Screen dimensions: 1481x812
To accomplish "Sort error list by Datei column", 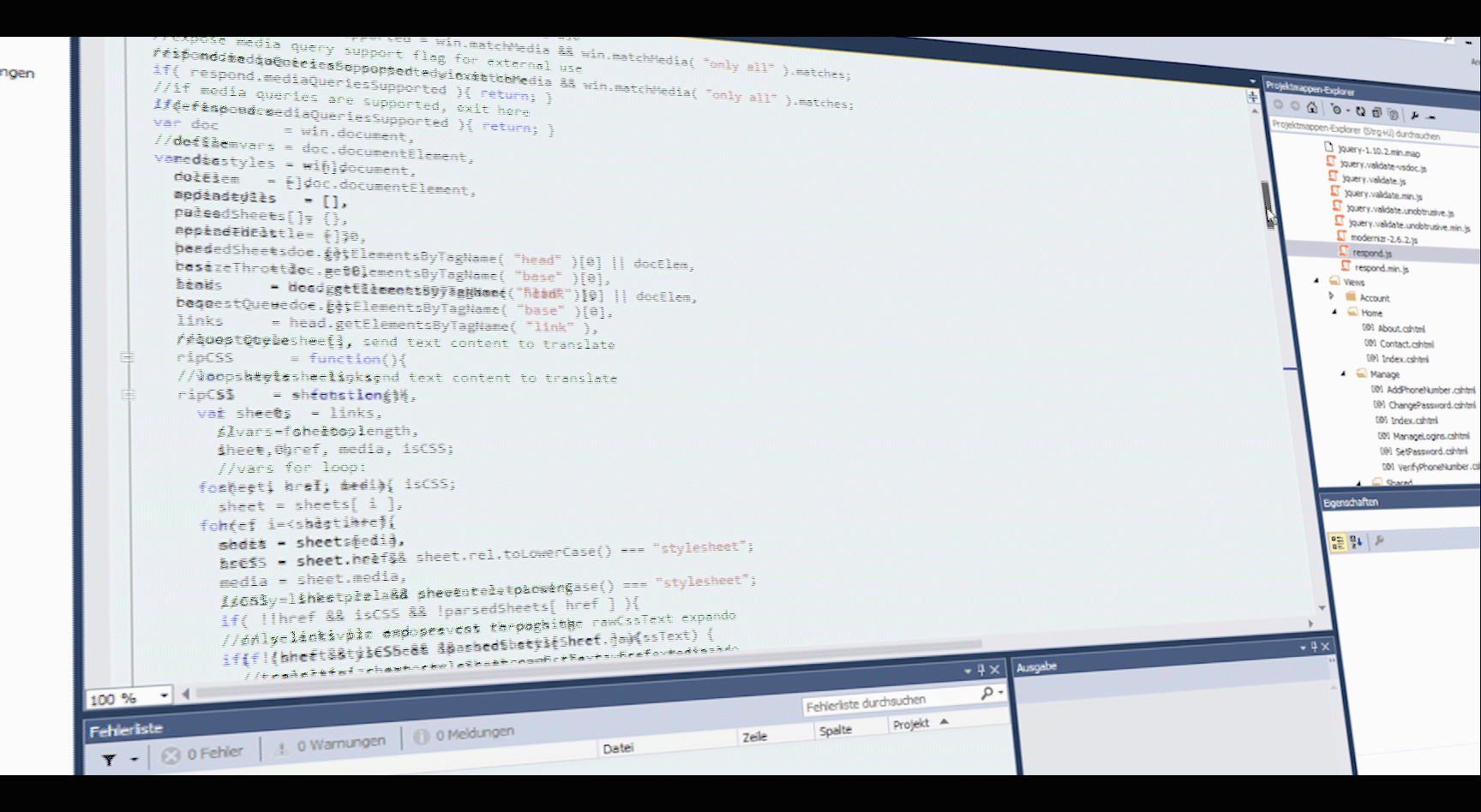I will pyautogui.click(x=618, y=748).
